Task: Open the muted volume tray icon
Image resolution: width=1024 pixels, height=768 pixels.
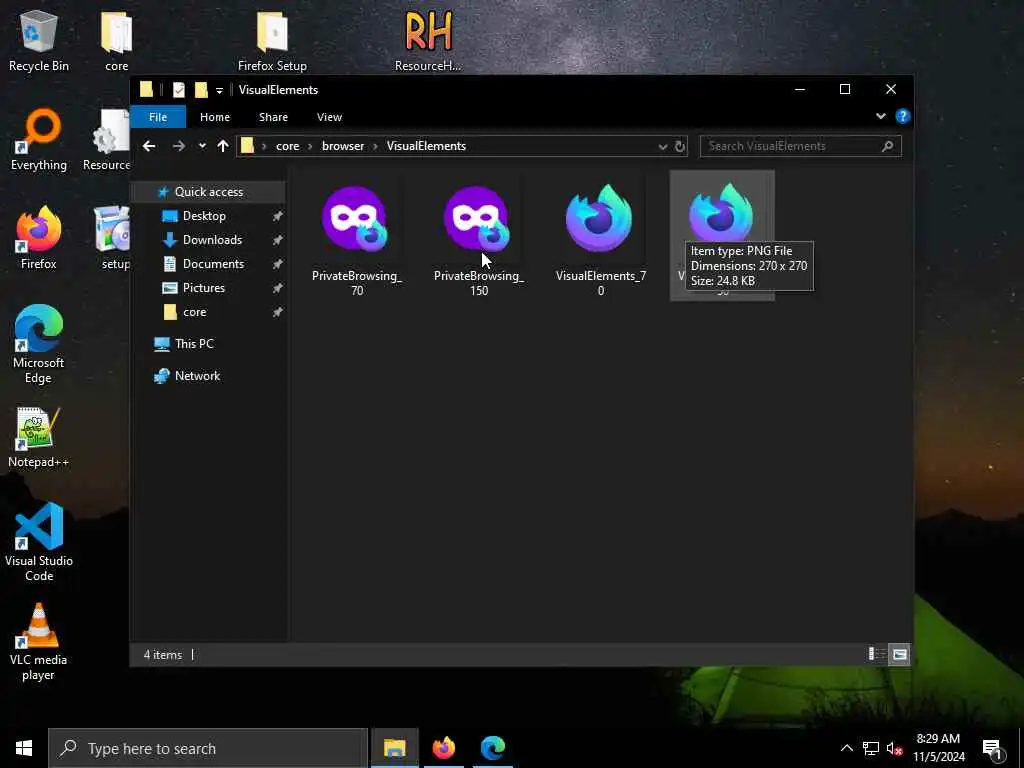Action: tap(895, 748)
